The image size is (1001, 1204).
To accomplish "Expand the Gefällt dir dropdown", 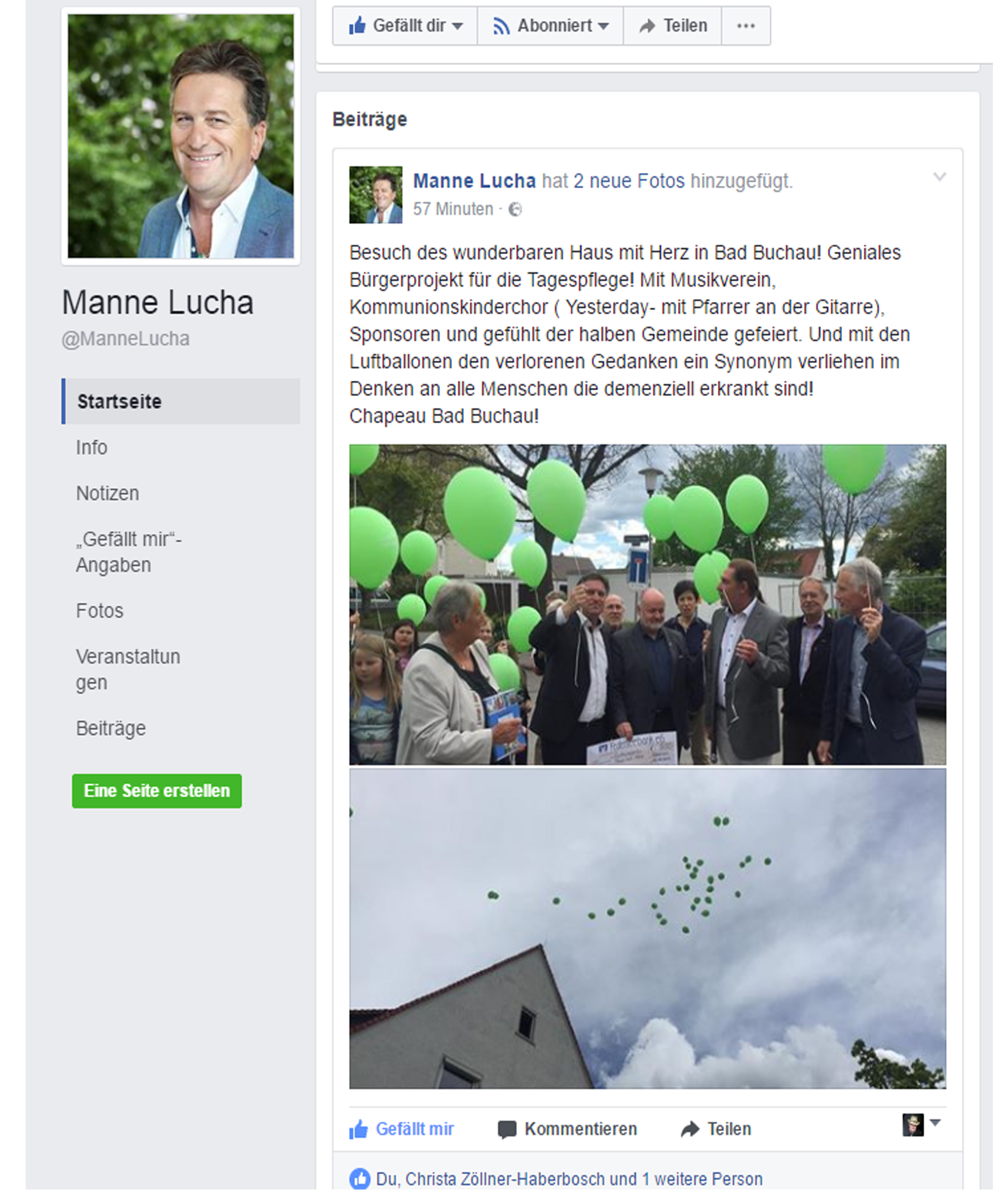I will point(457,26).
